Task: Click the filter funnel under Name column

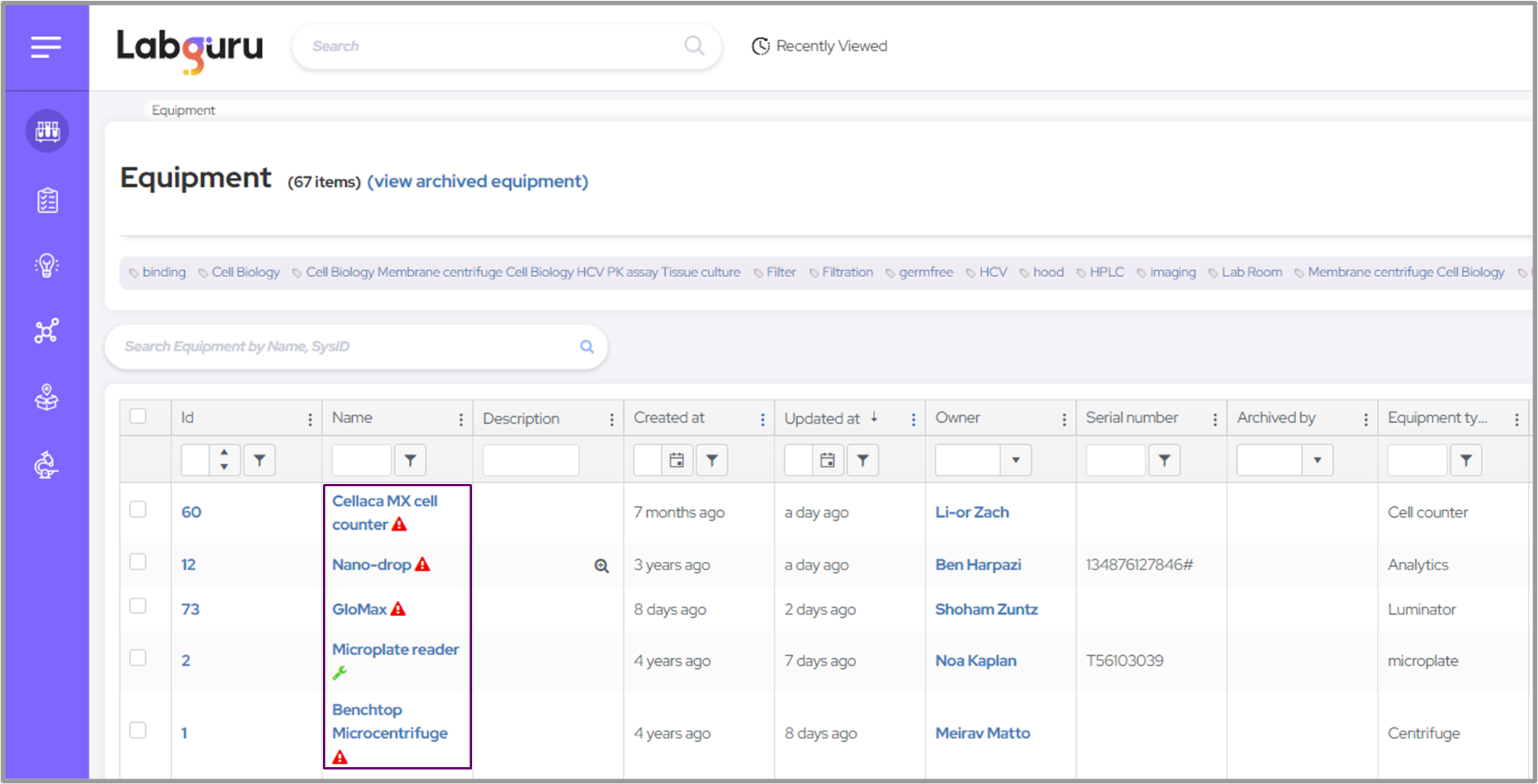Action: 410,460
